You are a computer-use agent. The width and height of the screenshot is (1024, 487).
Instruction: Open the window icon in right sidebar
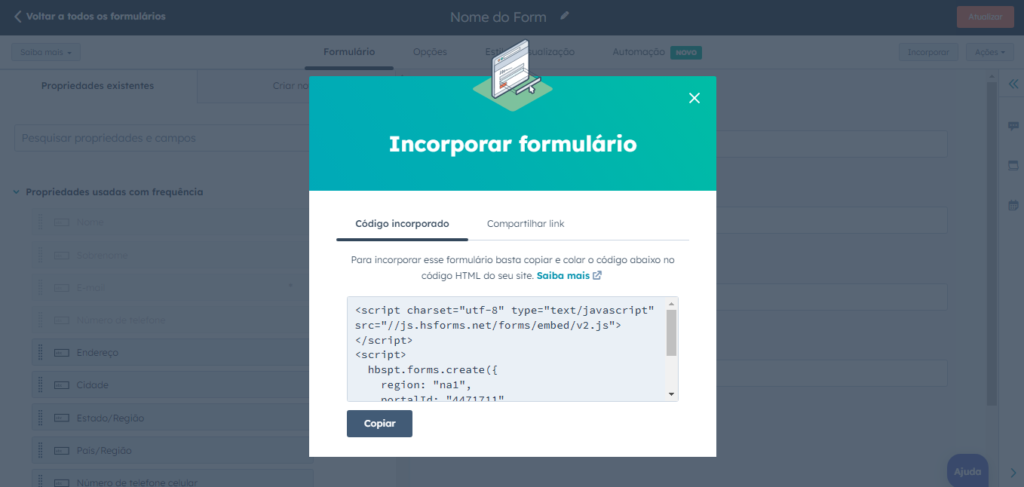click(x=1013, y=166)
